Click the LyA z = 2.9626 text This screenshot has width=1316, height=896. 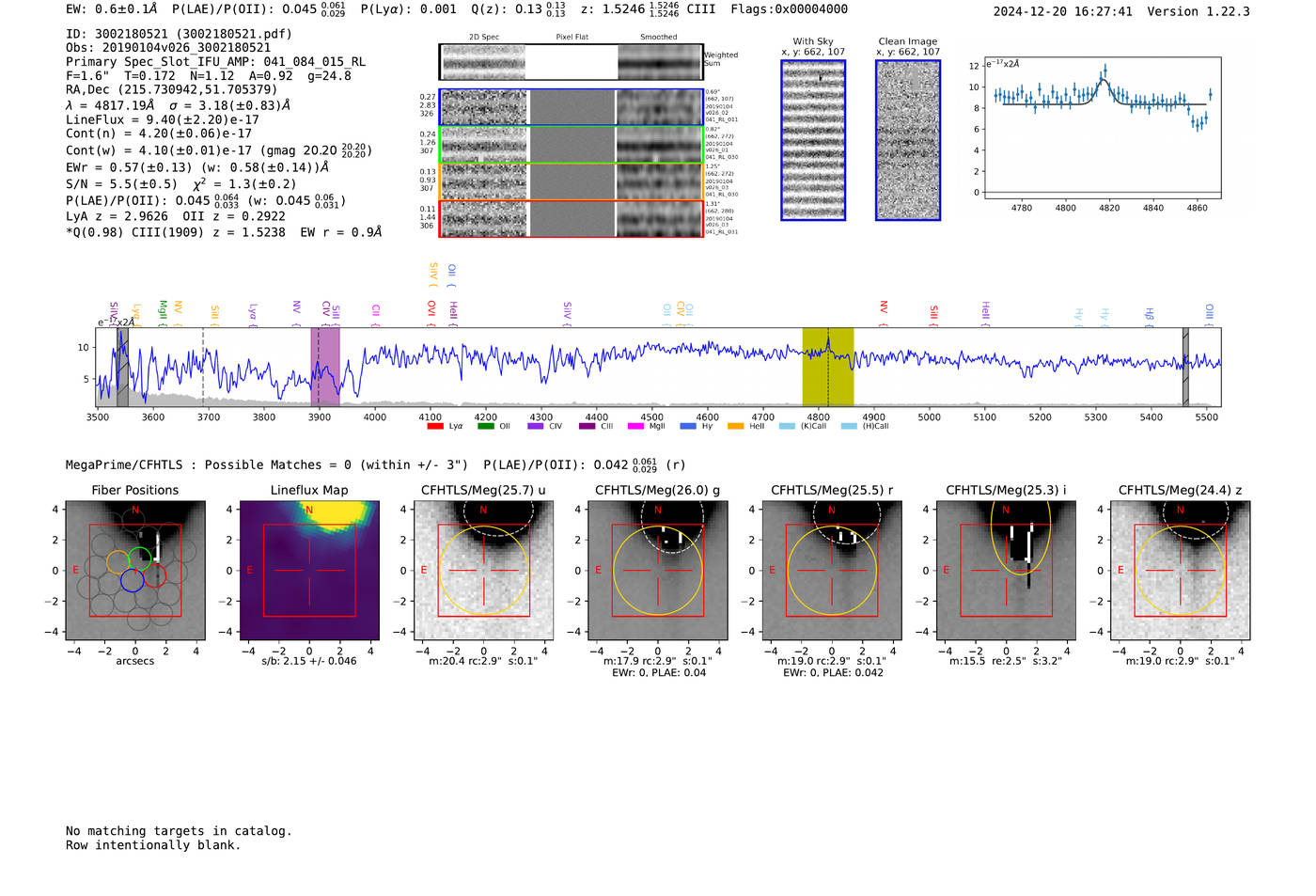pos(115,216)
